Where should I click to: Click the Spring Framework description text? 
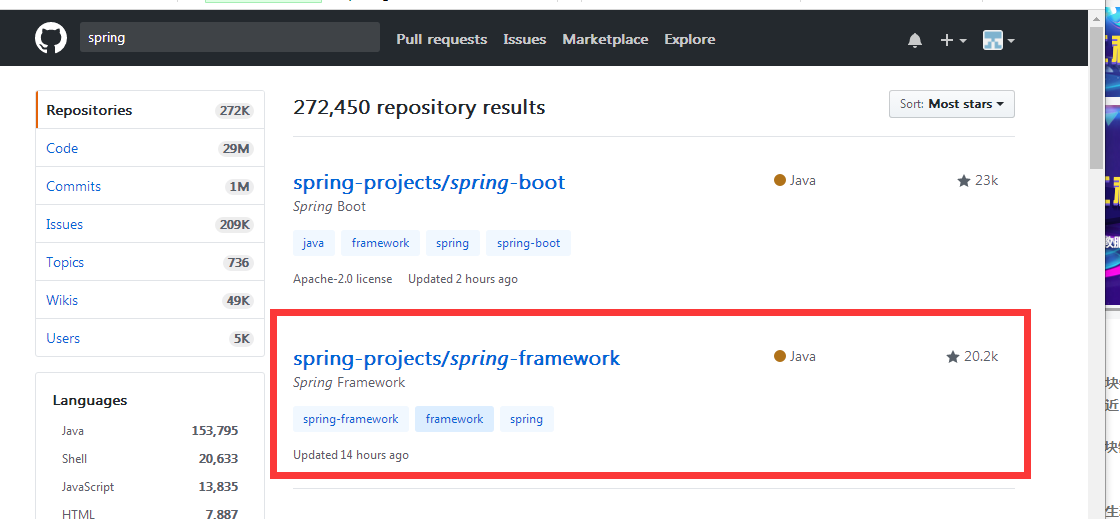click(349, 383)
